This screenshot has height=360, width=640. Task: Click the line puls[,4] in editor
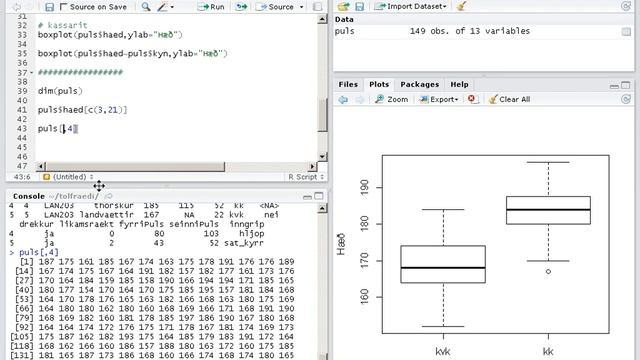coord(58,129)
